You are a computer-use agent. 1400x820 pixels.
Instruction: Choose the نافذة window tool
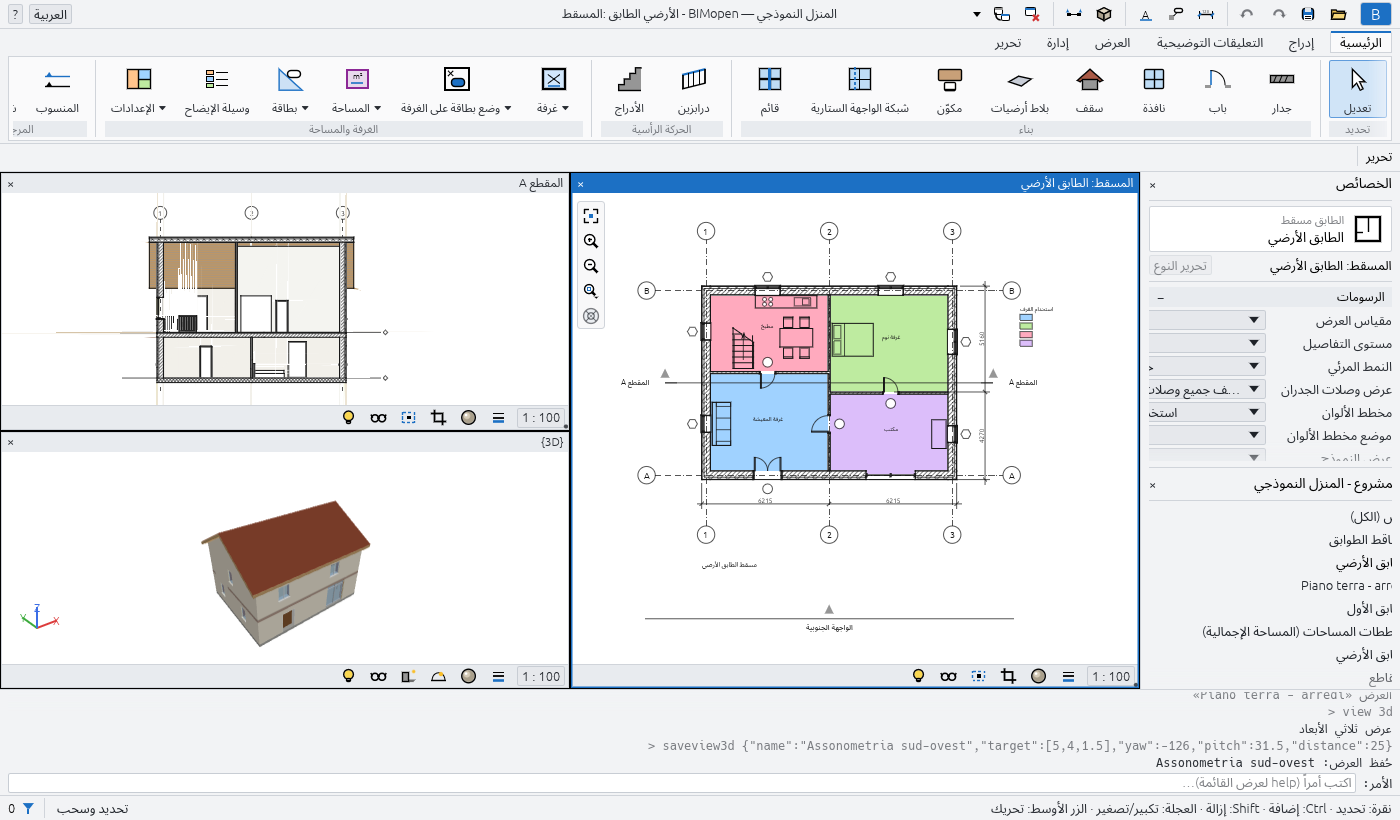click(x=1153, y=89)
